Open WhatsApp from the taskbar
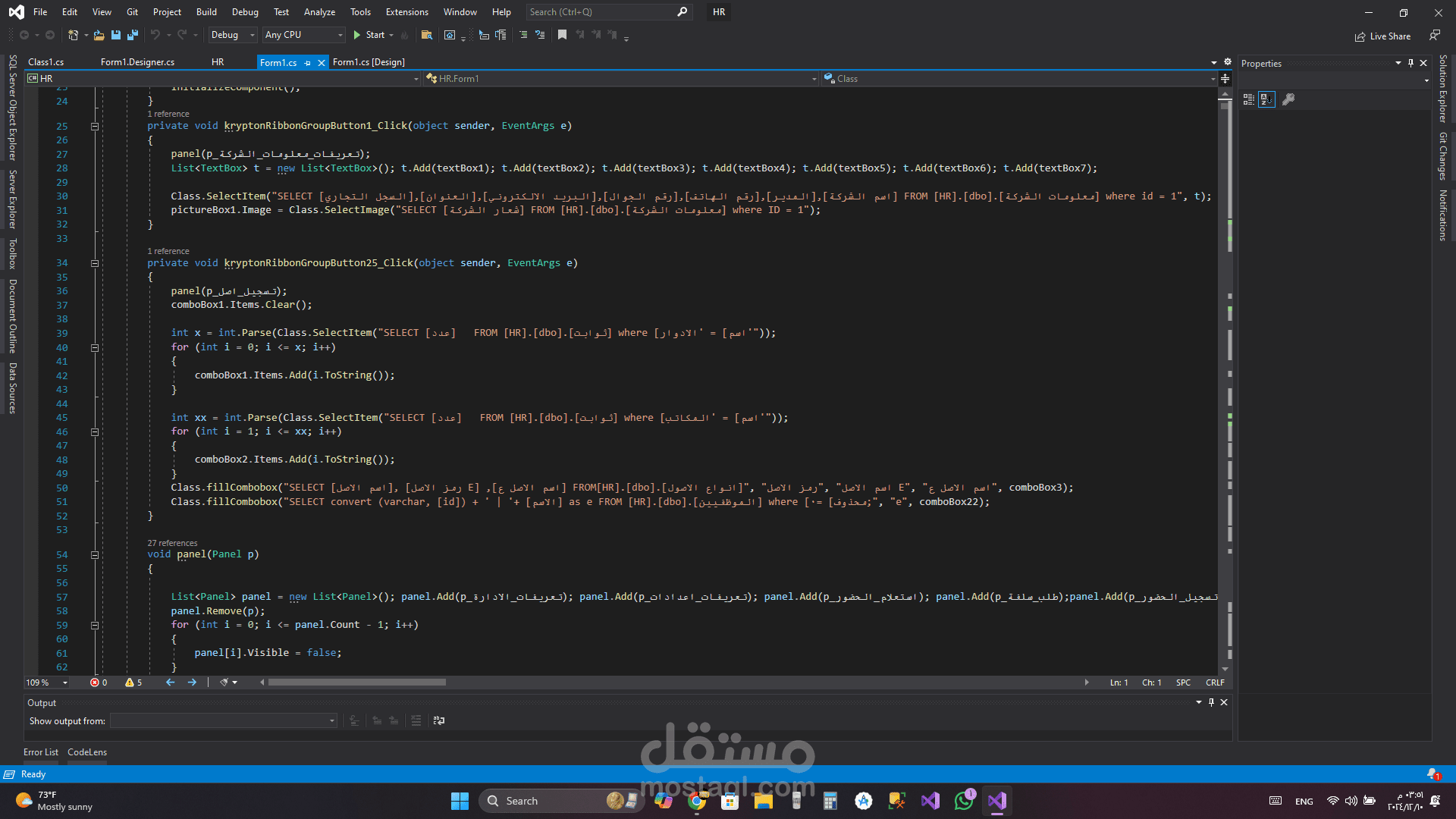 [x=964, y=801]
